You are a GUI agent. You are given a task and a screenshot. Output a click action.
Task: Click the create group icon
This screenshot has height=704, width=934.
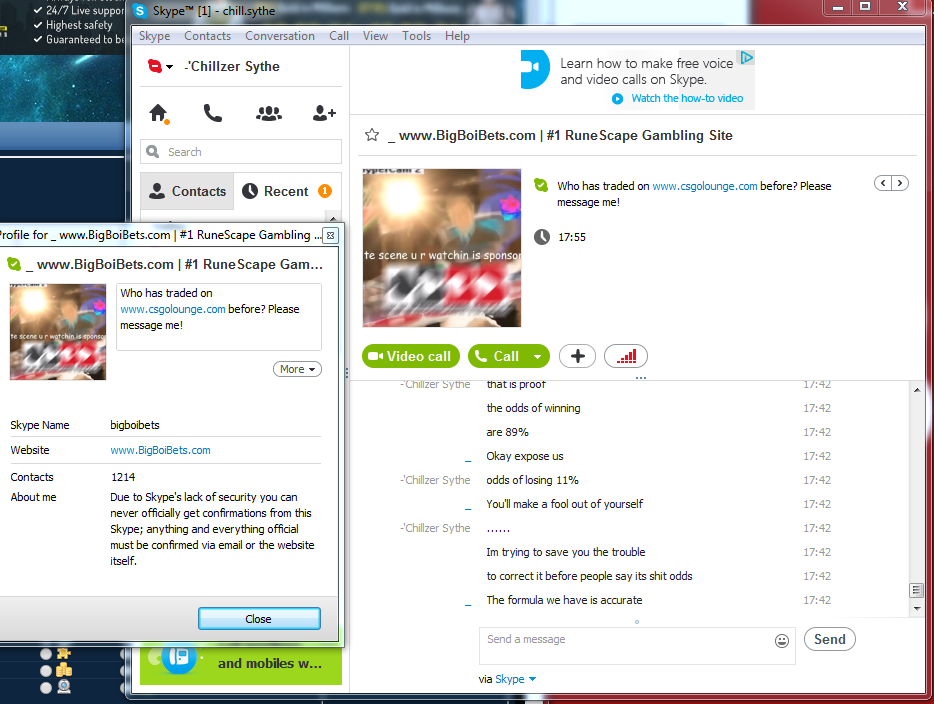pyautogui.click(x=269, y=113)
